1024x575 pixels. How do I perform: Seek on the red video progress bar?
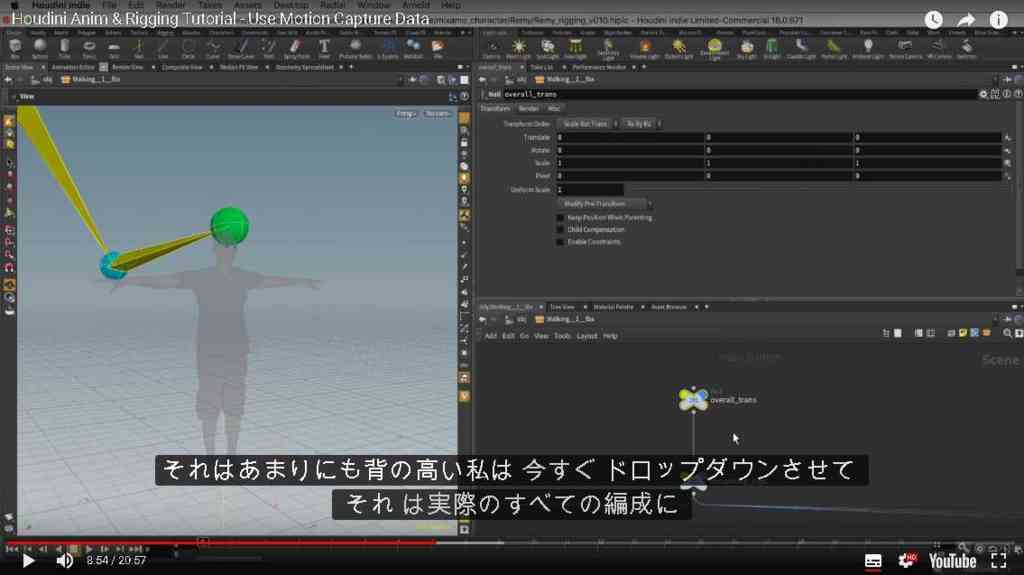(x=221, y=542)
